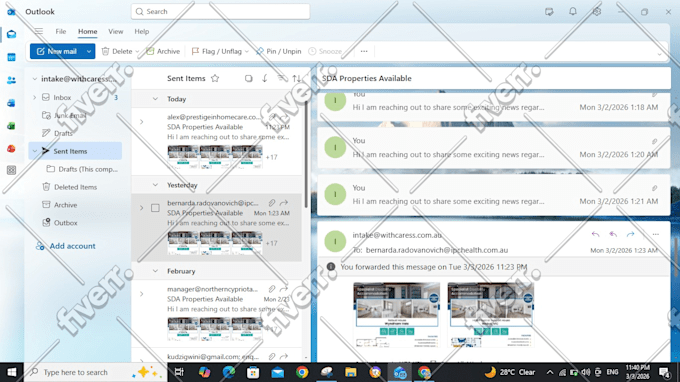Screen dimensions: 680x382
Task: Click forward icon on bernarda.radovanovich list item
Action: tap(284, 203)
